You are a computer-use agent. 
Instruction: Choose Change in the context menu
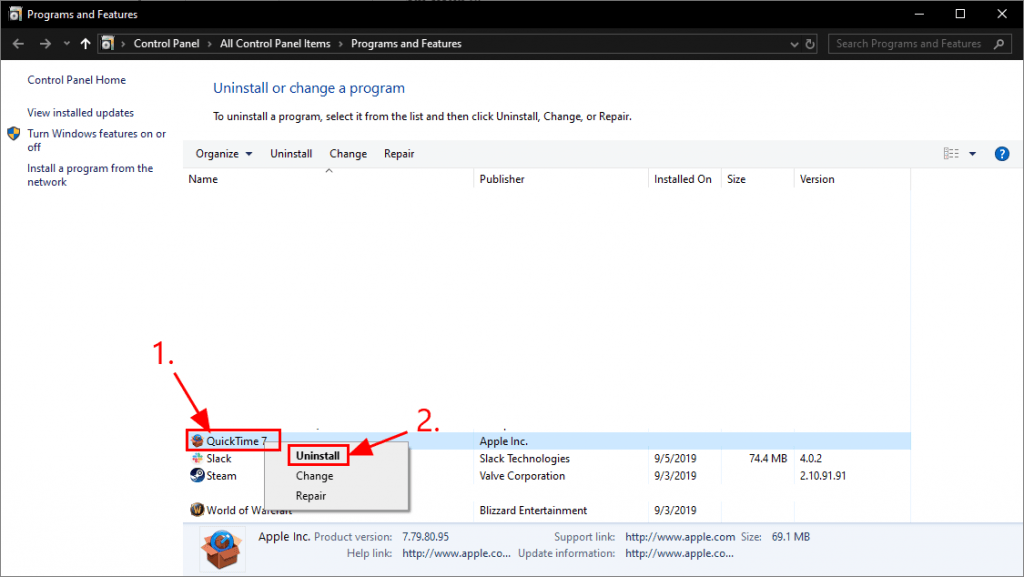point(314,476)
